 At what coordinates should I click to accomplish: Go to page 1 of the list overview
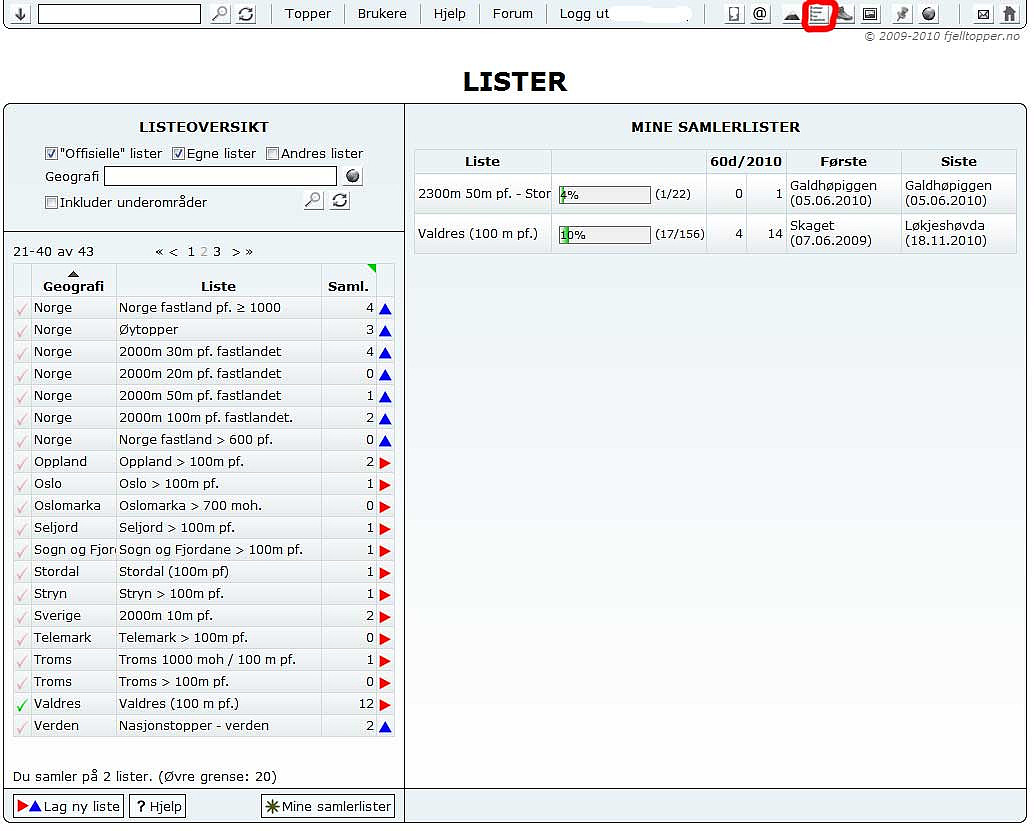191,252
